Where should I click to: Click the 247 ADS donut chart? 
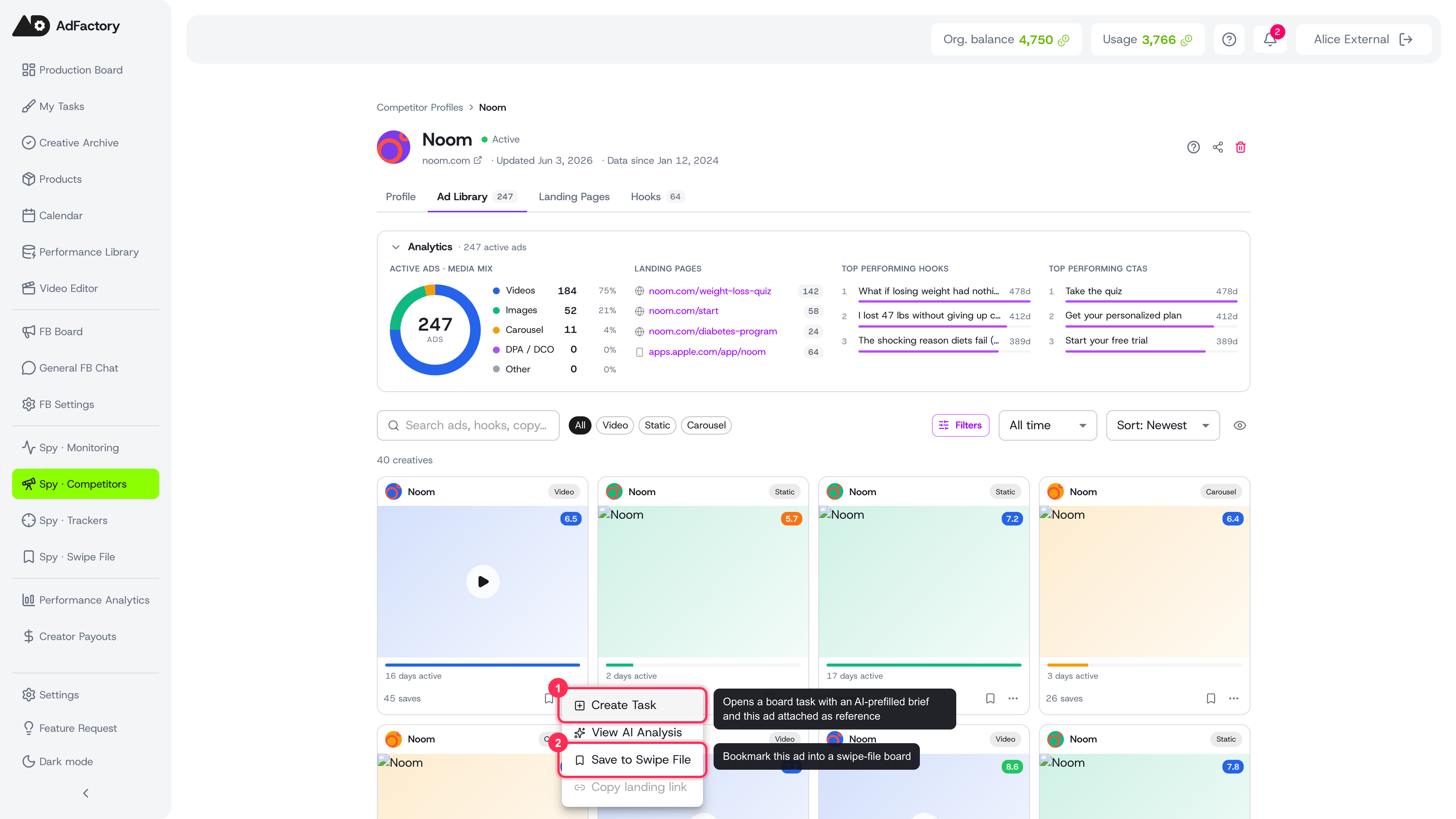[435, 329]
